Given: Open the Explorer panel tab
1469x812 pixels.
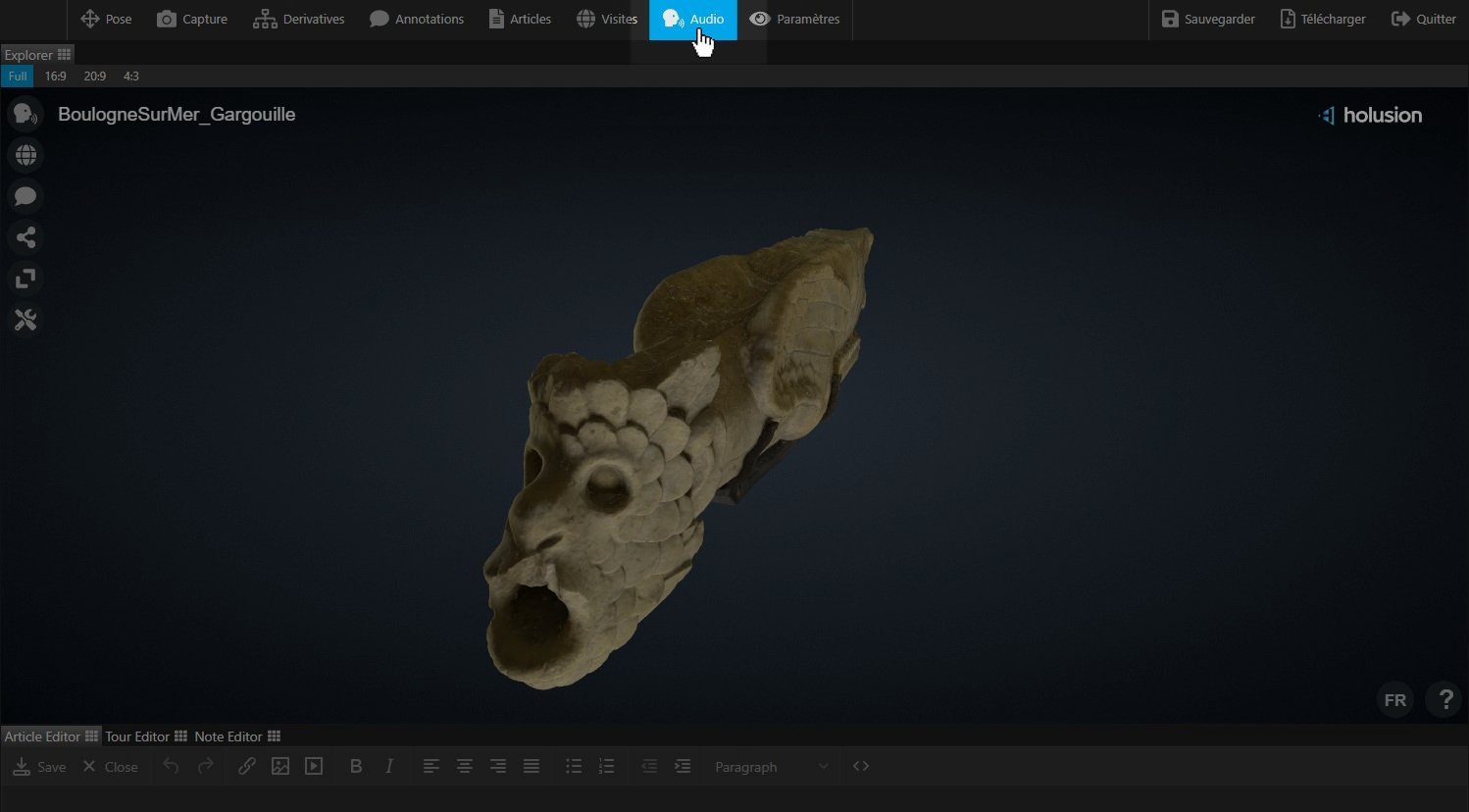Looking at the screenshot, I should point(37,55).
